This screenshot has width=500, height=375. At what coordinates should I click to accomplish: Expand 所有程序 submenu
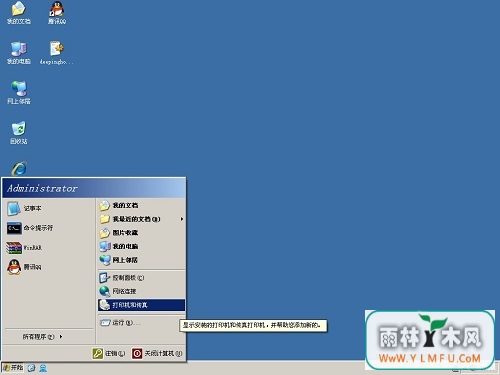pyautogui.click(x=42, y=337)
